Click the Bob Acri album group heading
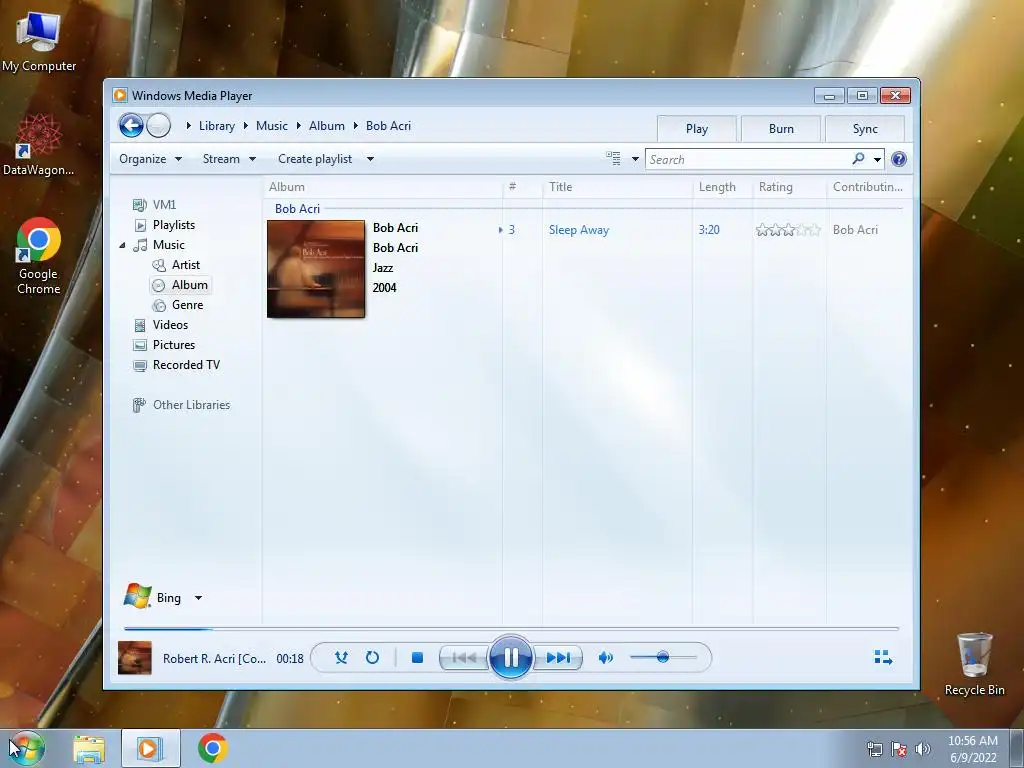The width and height of the screenshot is (1024, 768). pyautogui.click(x=297, y=208)
